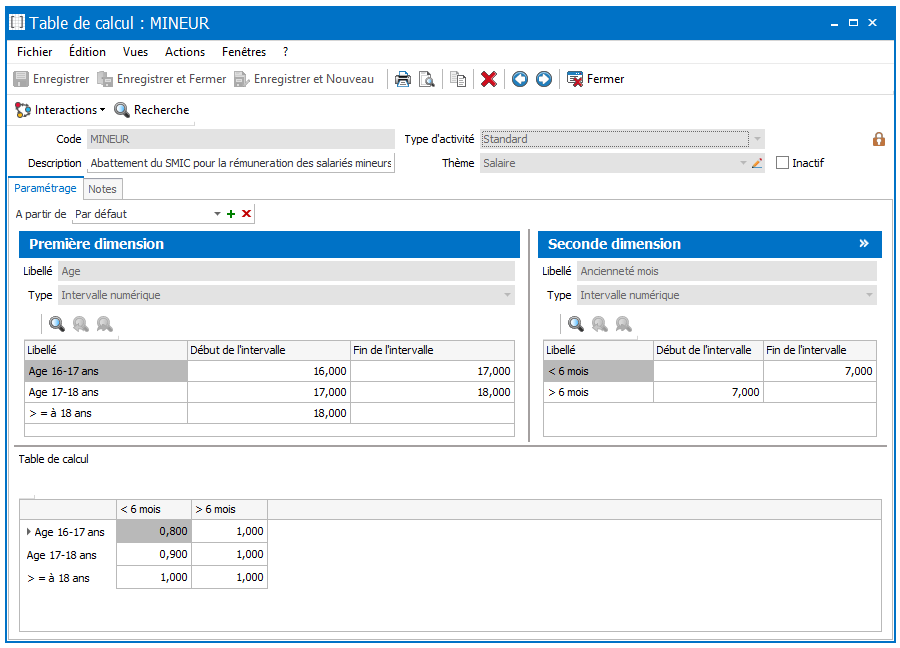The height and width of the screenshot is (648, 900).
Task: Open the Interactions dropdown
Action: [x=61, y=110]
